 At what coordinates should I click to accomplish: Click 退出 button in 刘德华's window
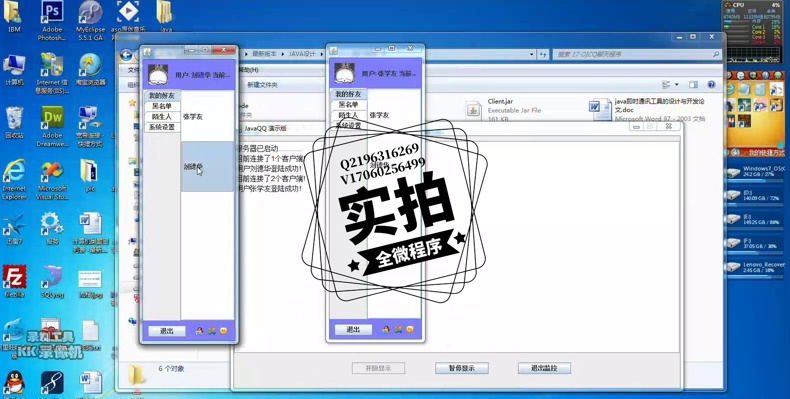[167, 331]
